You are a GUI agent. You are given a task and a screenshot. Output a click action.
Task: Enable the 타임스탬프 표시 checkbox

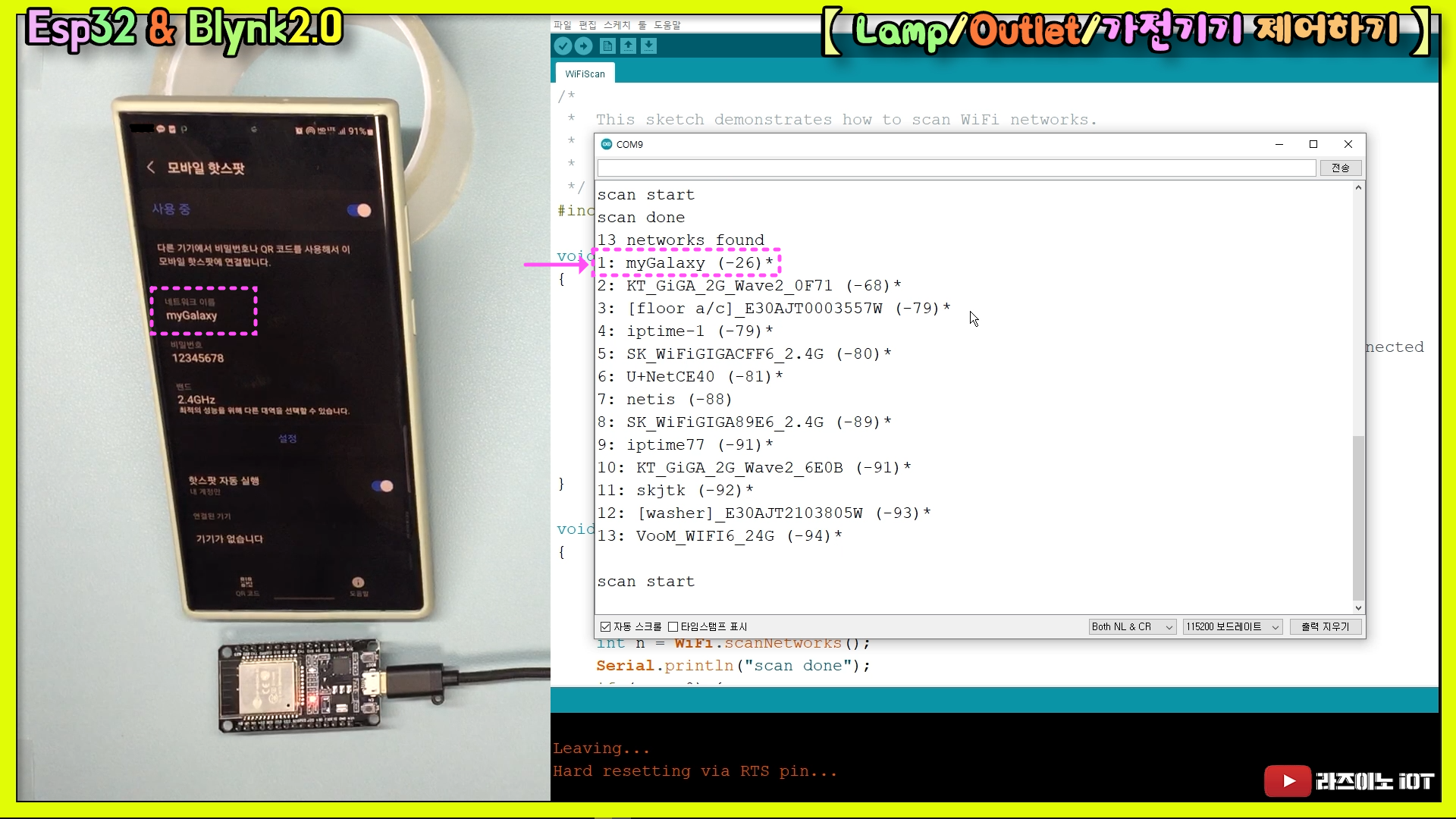pyautogui.click(x=673, y=626)
